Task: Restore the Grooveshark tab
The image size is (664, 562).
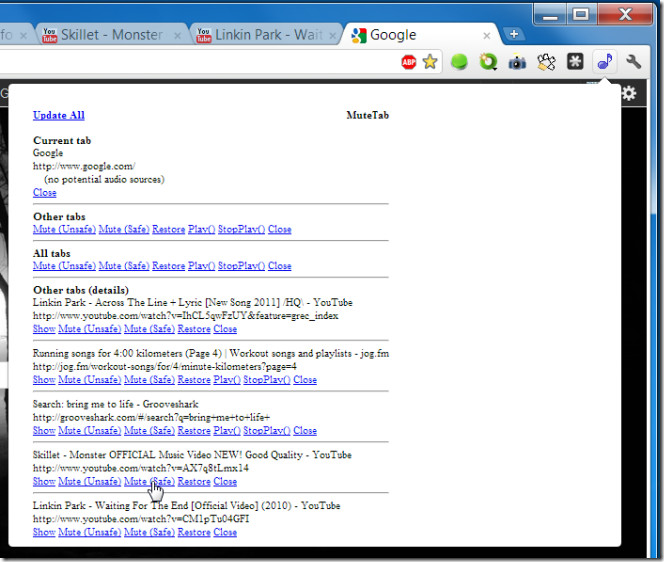Action: (x=194, y=431)
